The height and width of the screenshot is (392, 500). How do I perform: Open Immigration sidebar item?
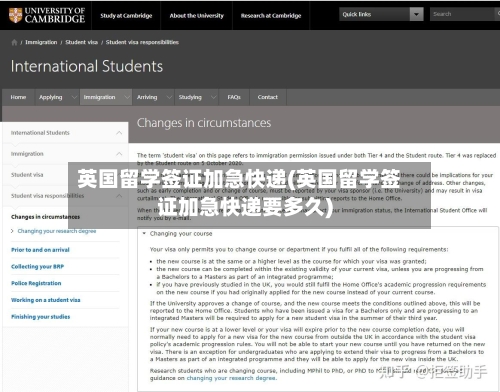click(27, 154)
